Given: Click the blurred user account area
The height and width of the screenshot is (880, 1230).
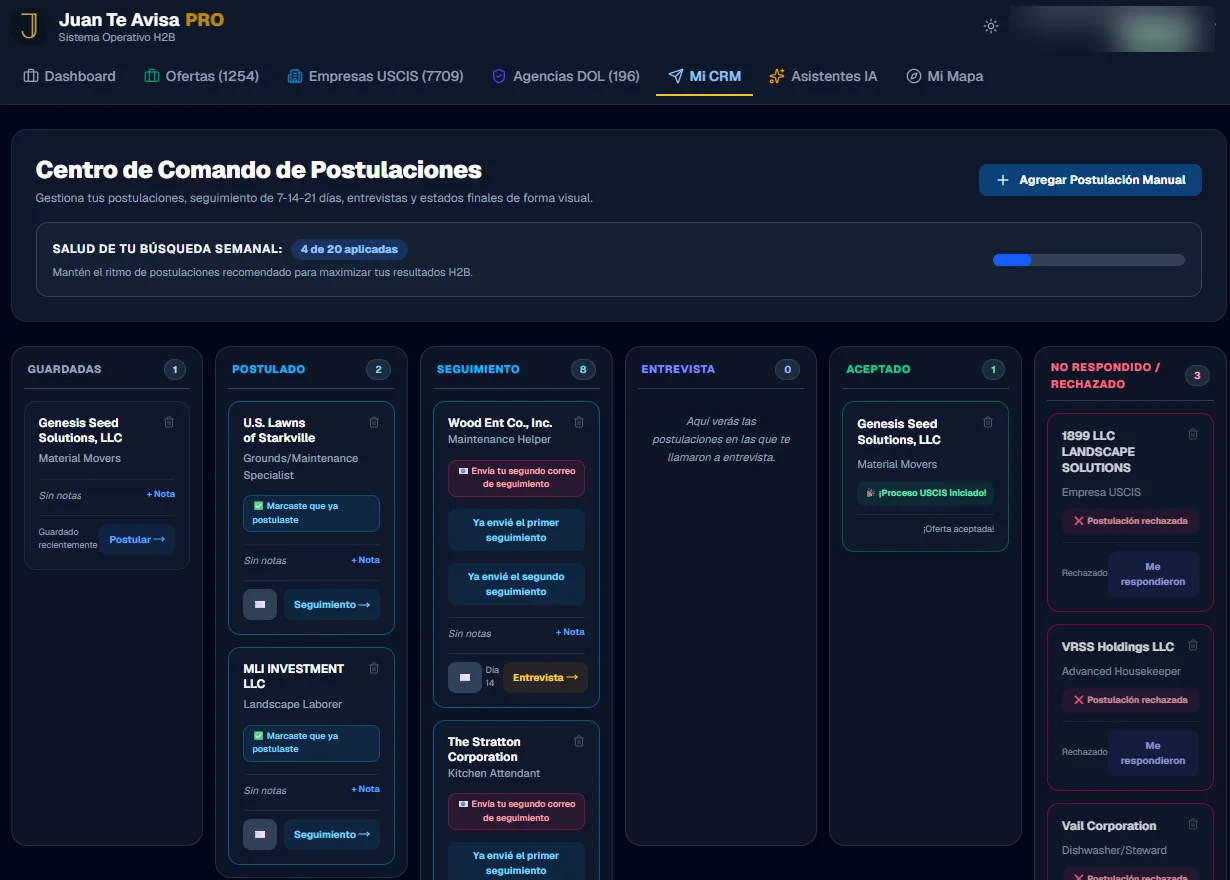Looking at the screenshot, I should [1112, 28].
